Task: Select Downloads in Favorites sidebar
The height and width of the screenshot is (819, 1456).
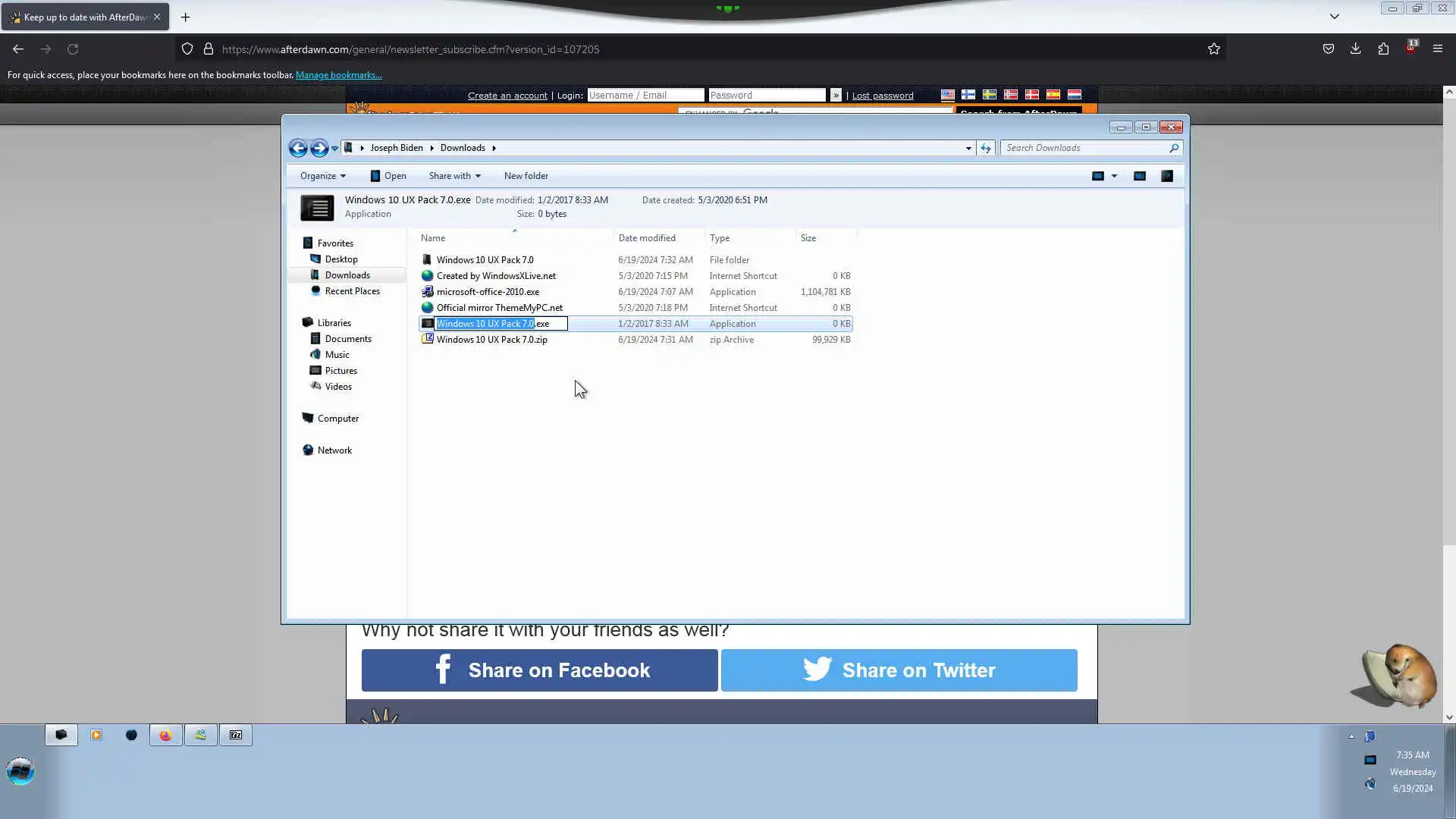Action: tap(347, 275)
